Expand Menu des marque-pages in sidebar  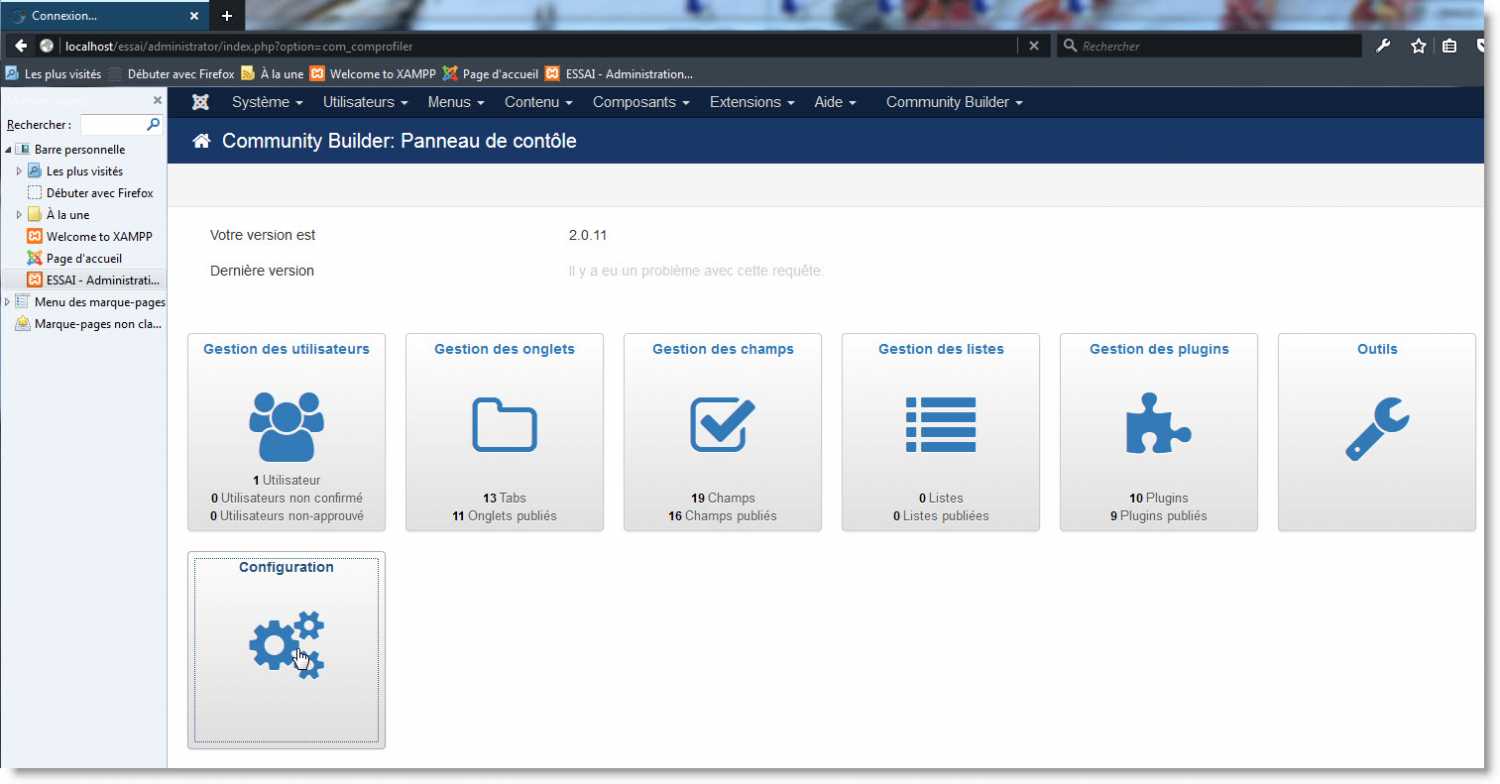pyautogui.click(x=8, y=302)
